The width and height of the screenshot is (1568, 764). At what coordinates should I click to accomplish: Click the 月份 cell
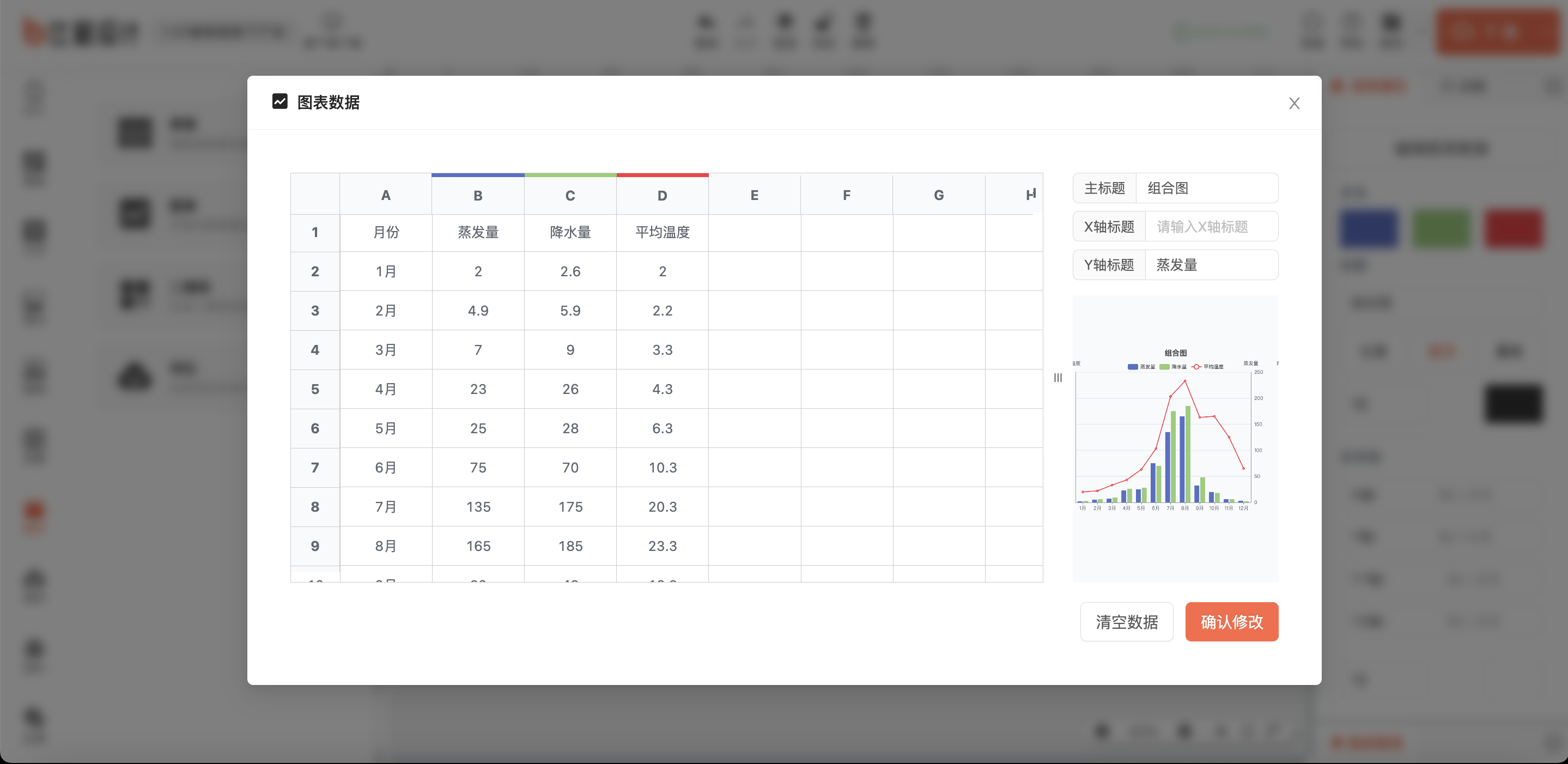coord(385,232)
